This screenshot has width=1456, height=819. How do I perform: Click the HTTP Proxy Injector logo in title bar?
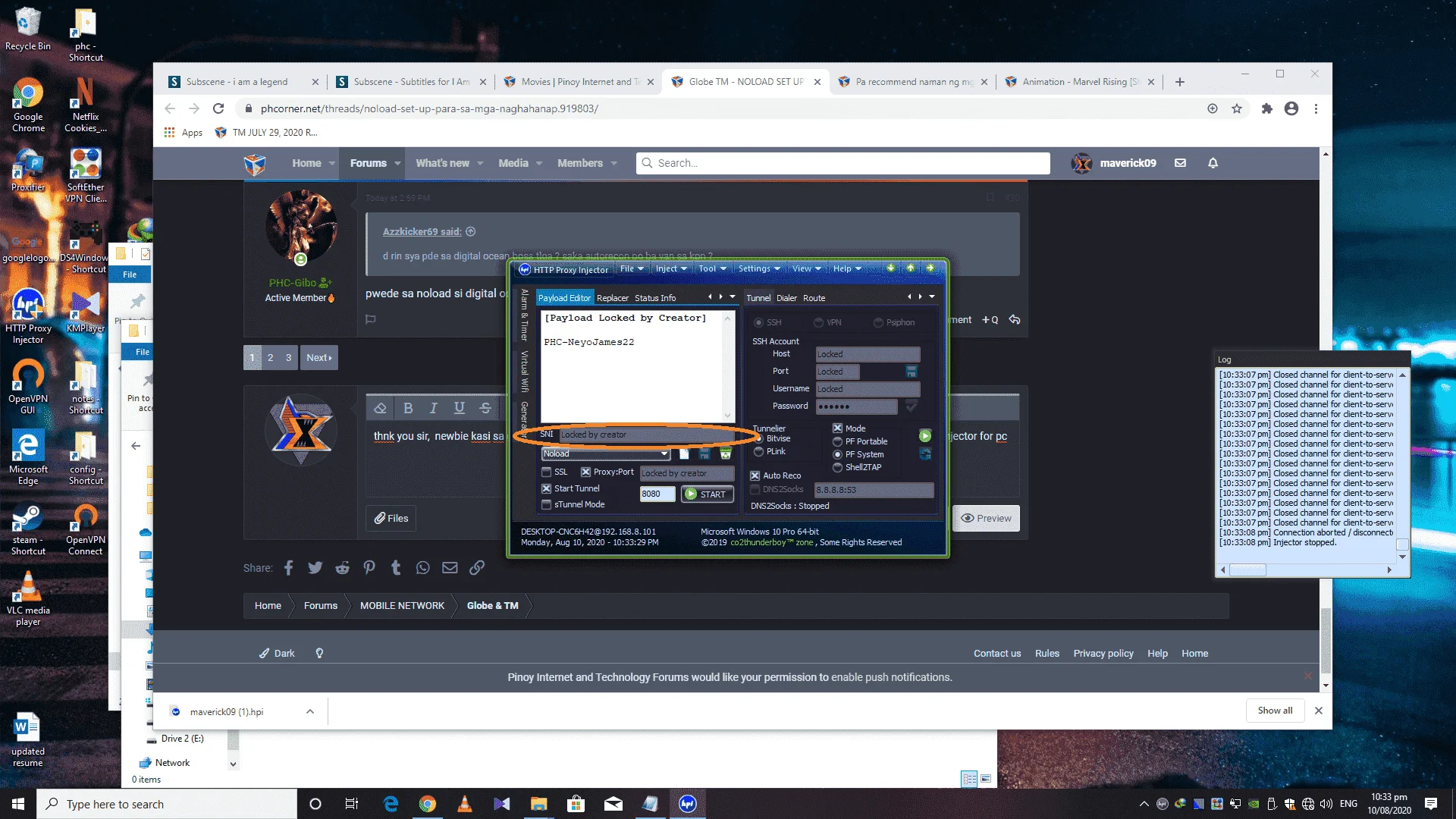click(x=525, y=269)
